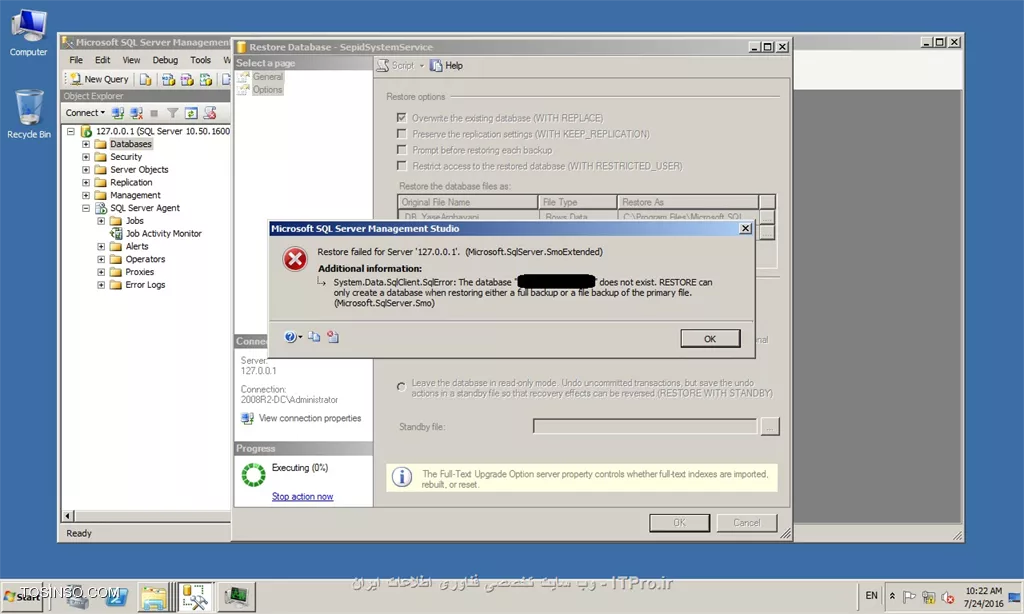This screenshot has height=614, width=1024.
Task: Open the Connect dropdown in Object Explorer
Action: 85,113
